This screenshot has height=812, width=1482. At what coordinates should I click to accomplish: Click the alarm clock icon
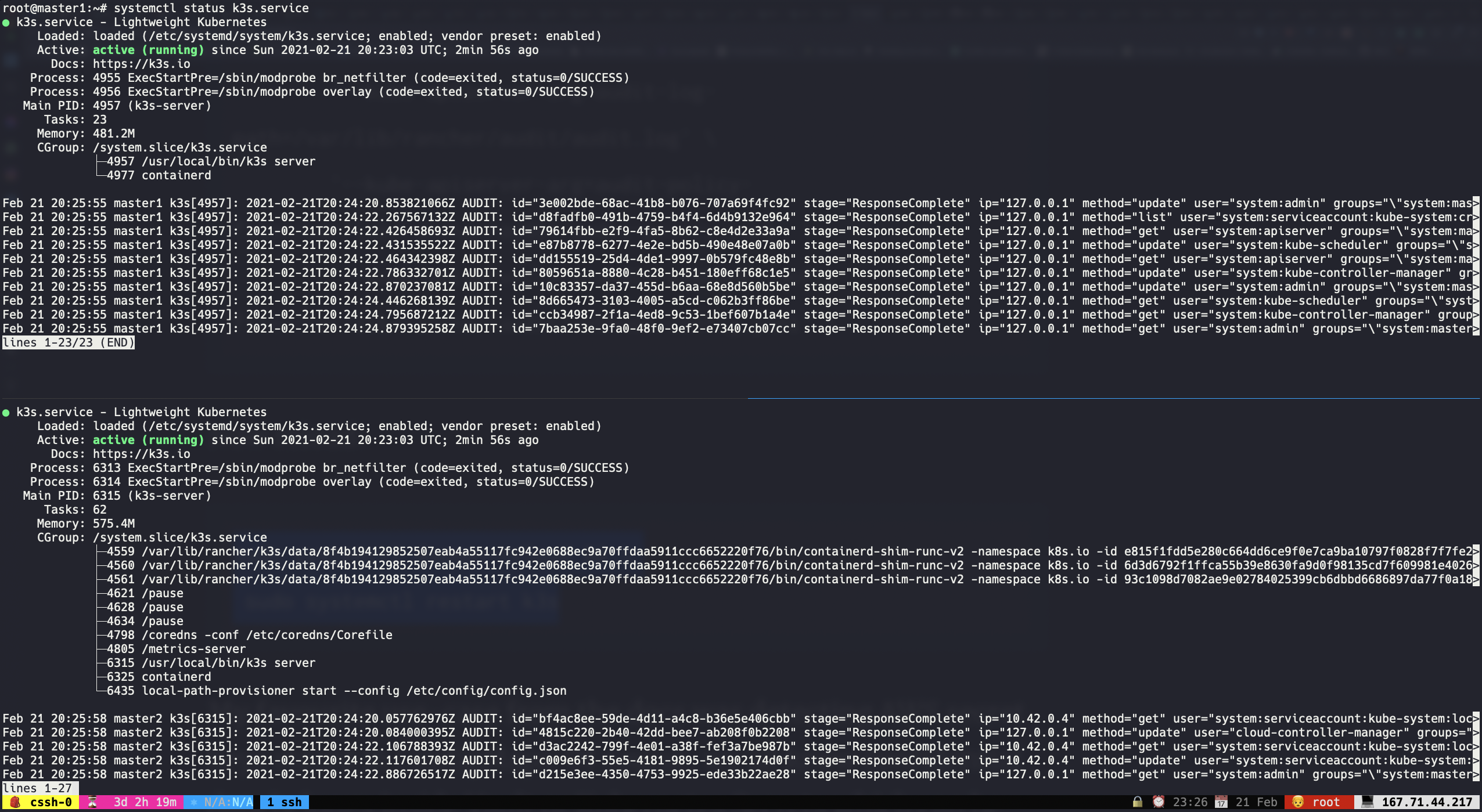(1158, 802)
